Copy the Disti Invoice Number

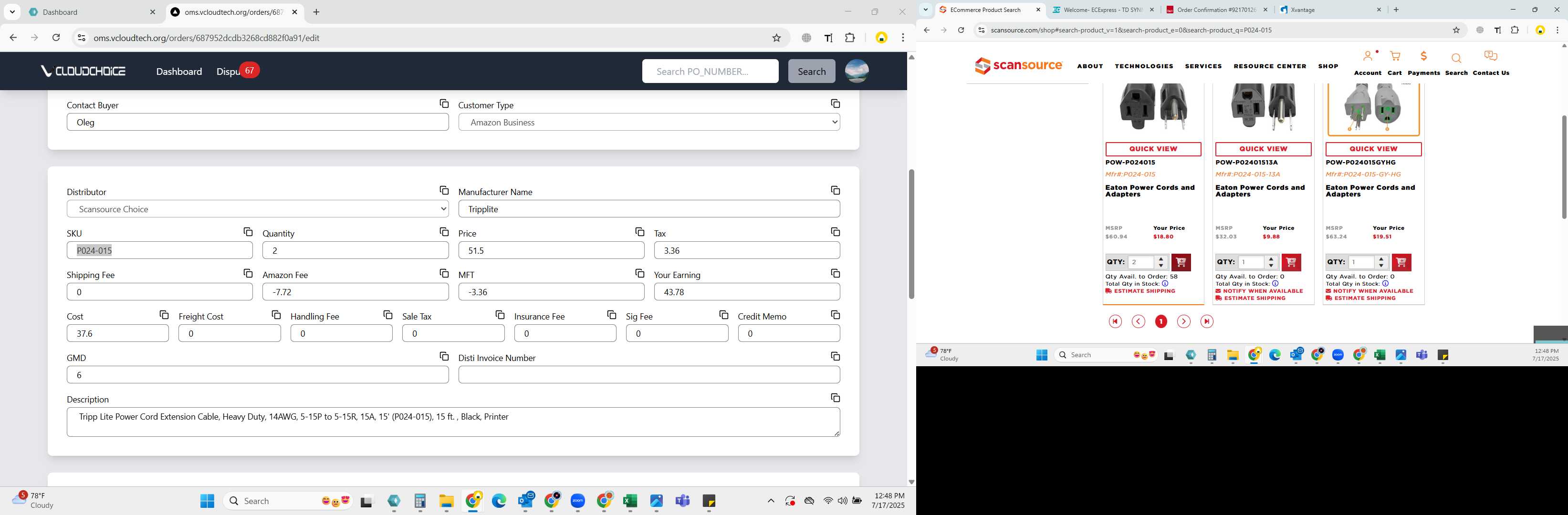point(835,356)
